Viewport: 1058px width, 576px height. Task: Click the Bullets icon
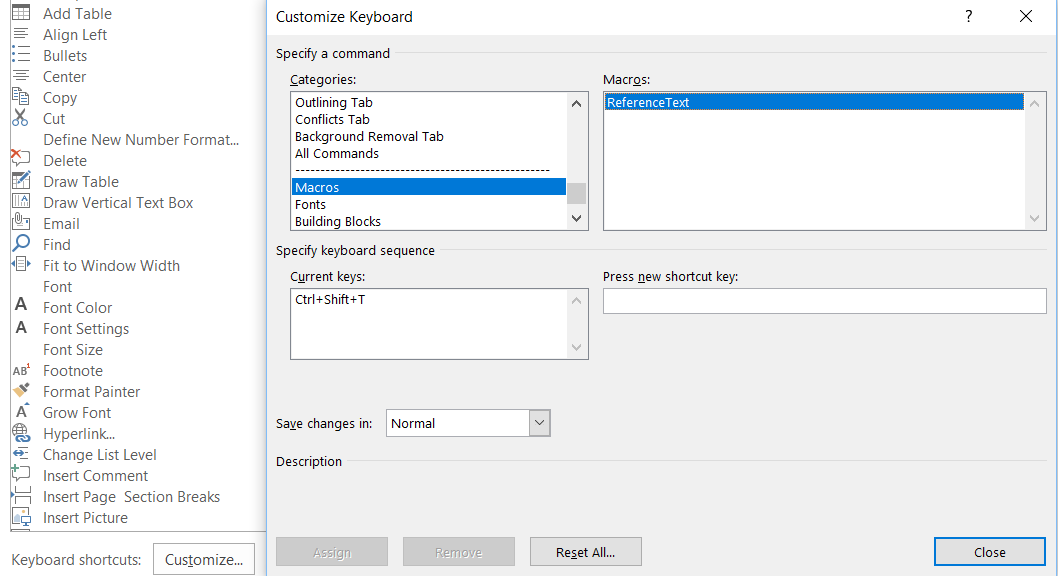(21, 55)
